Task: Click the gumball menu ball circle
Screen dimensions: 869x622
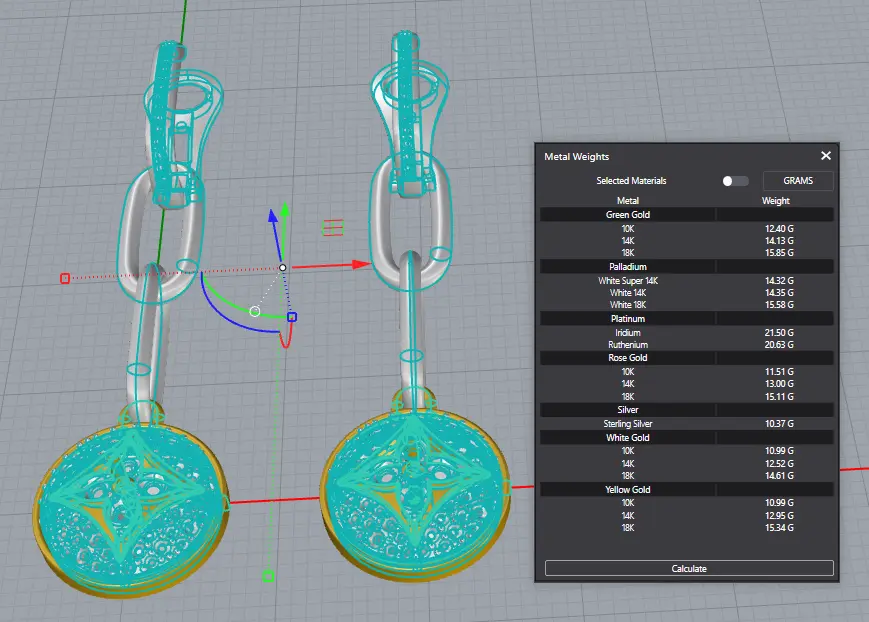Action: 255,312
